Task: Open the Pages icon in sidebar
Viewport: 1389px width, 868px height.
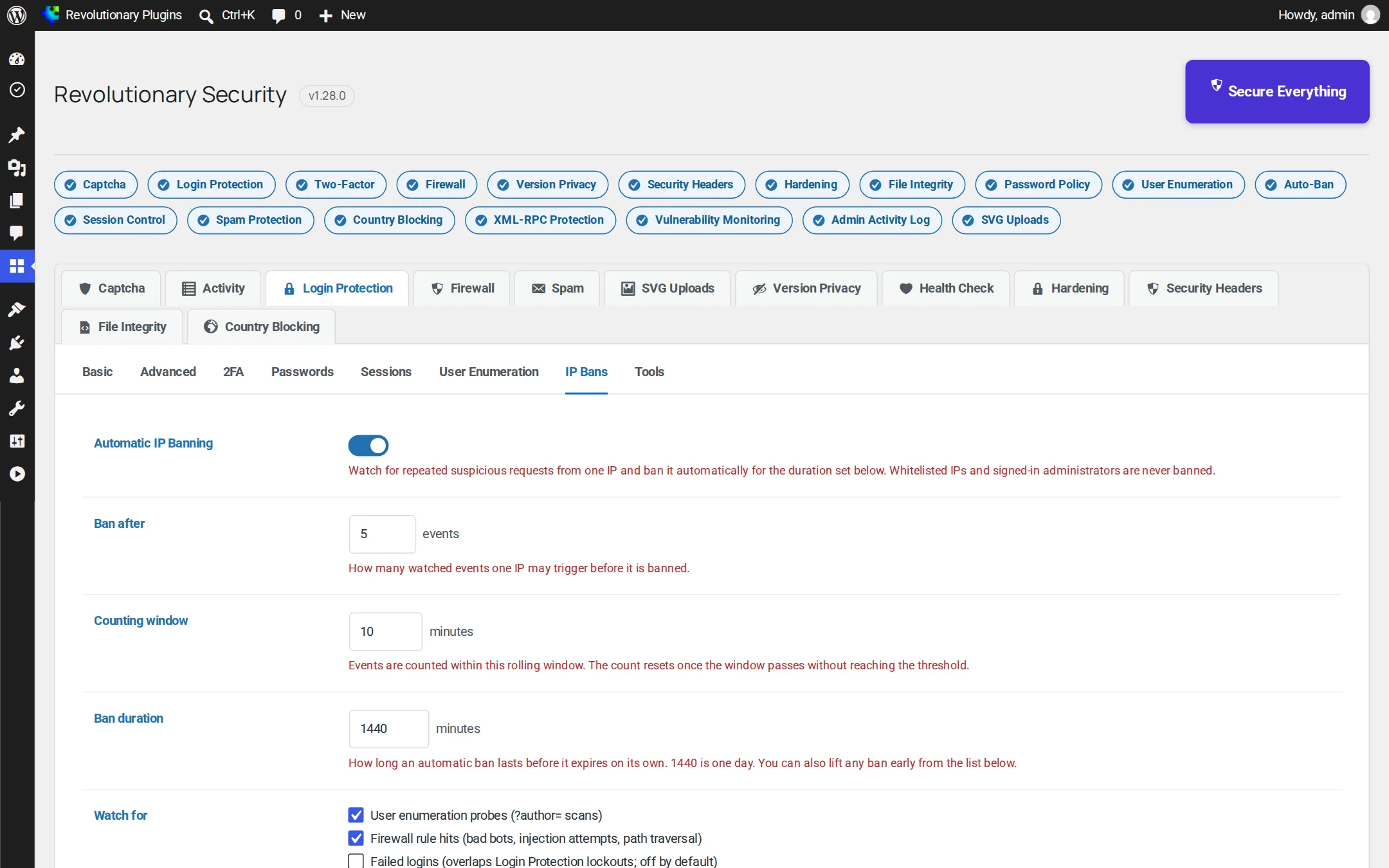Action: (17, 201)
